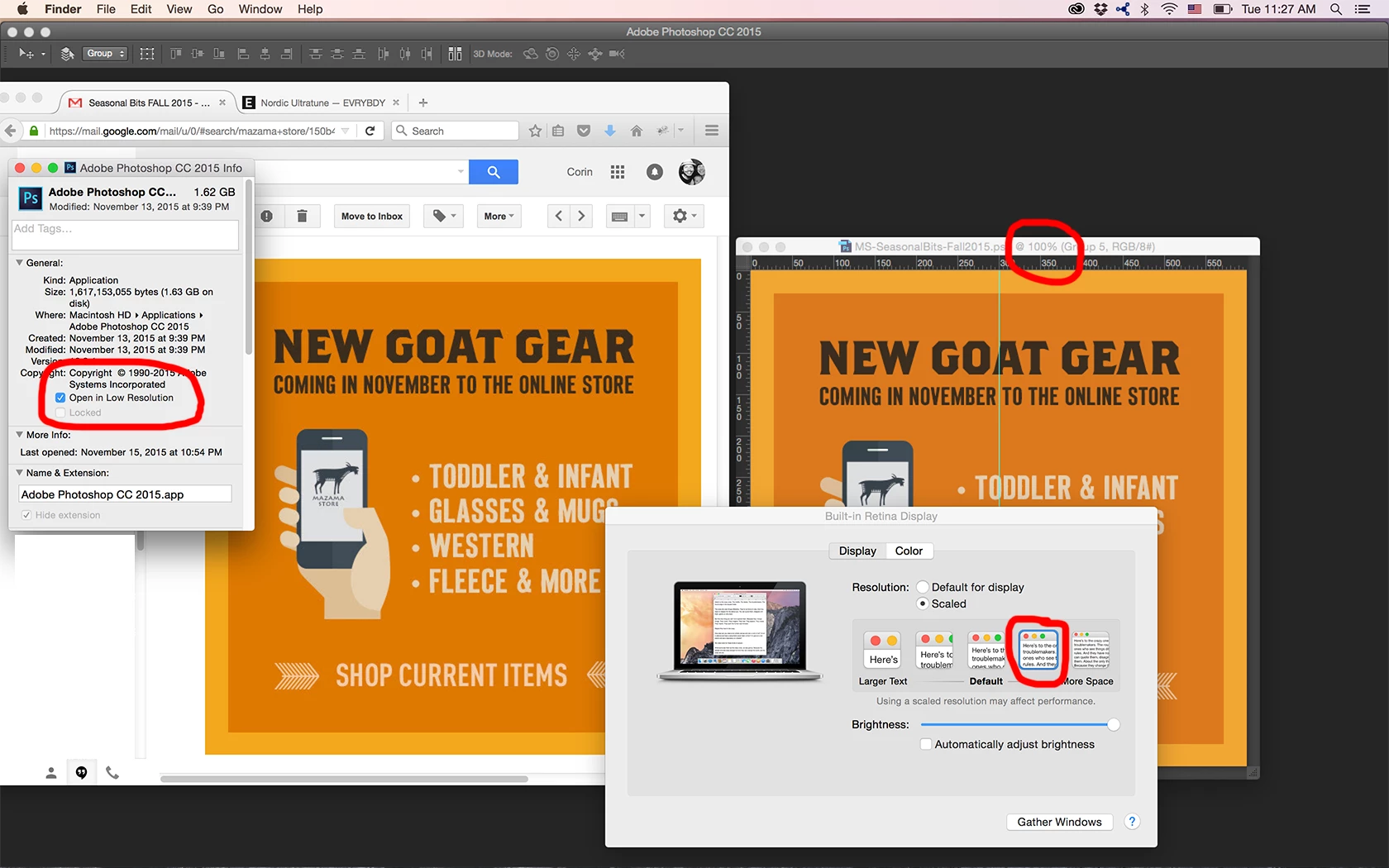Report spam with the exclamation icon
Image resolution: width=1389 pixels, height=868 pixels.
tap(267, 216)
